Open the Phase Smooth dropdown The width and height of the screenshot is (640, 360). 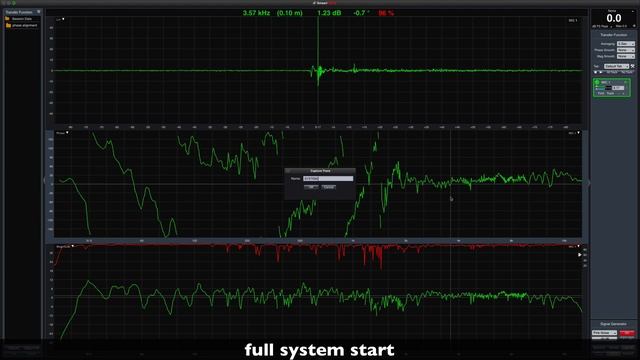[626, 50]
